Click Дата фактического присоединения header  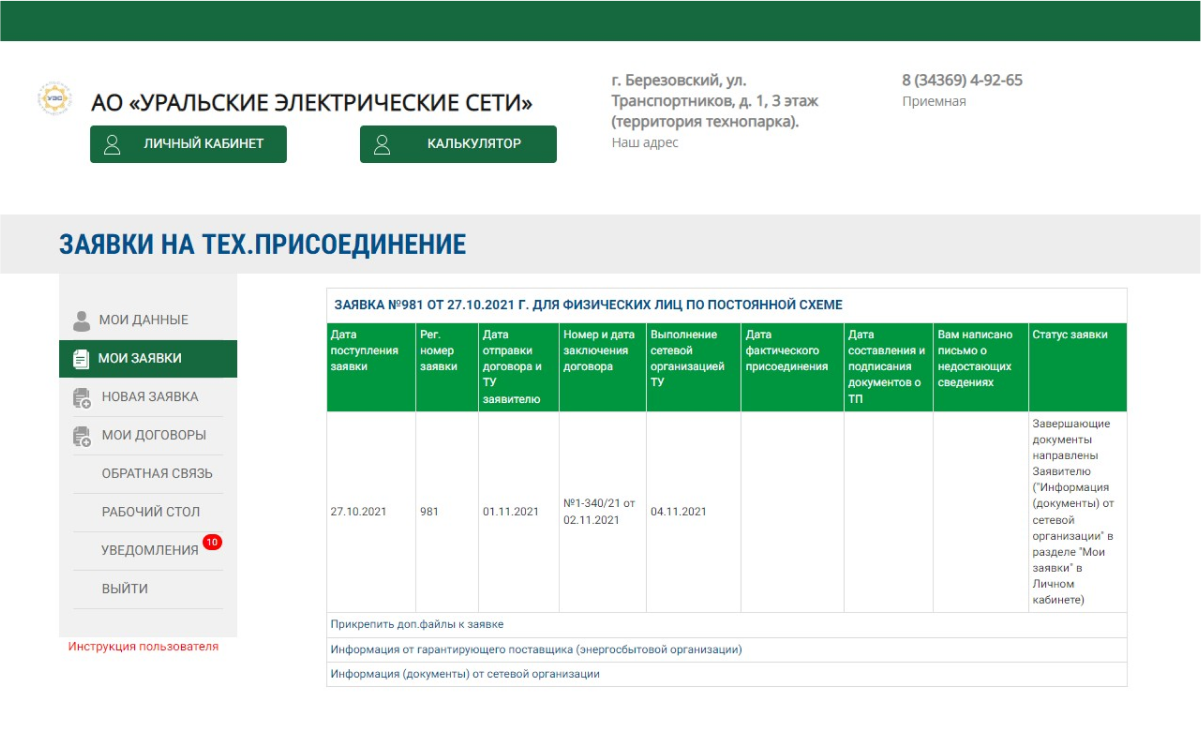793,367
